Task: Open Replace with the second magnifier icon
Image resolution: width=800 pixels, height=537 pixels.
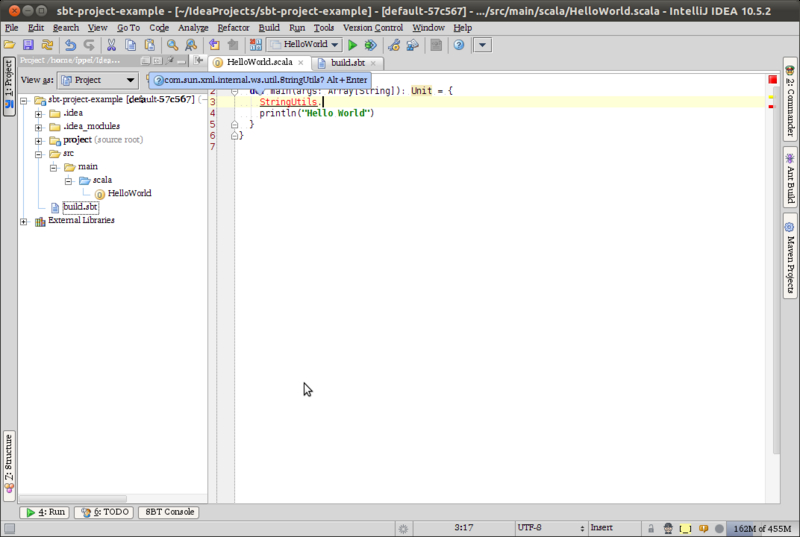Action: click(x=191, y=45)
